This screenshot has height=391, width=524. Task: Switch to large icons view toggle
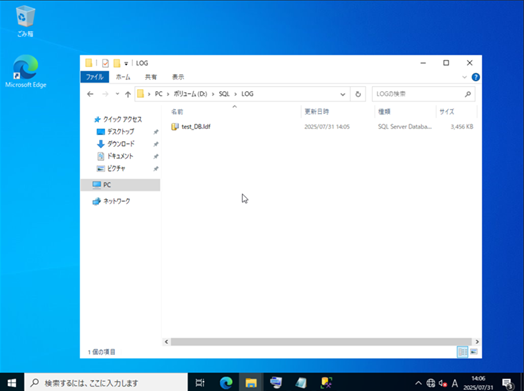click(x=474, y=352)
